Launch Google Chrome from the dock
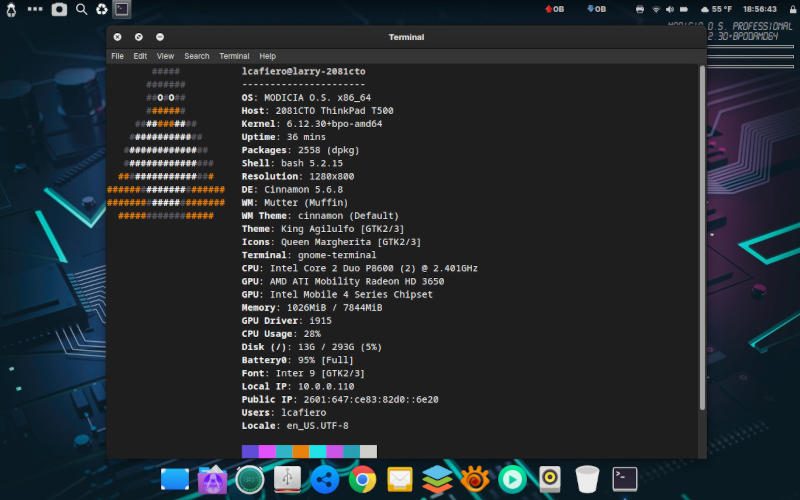This screenshot has height=500, width=800. coord(362,480)
